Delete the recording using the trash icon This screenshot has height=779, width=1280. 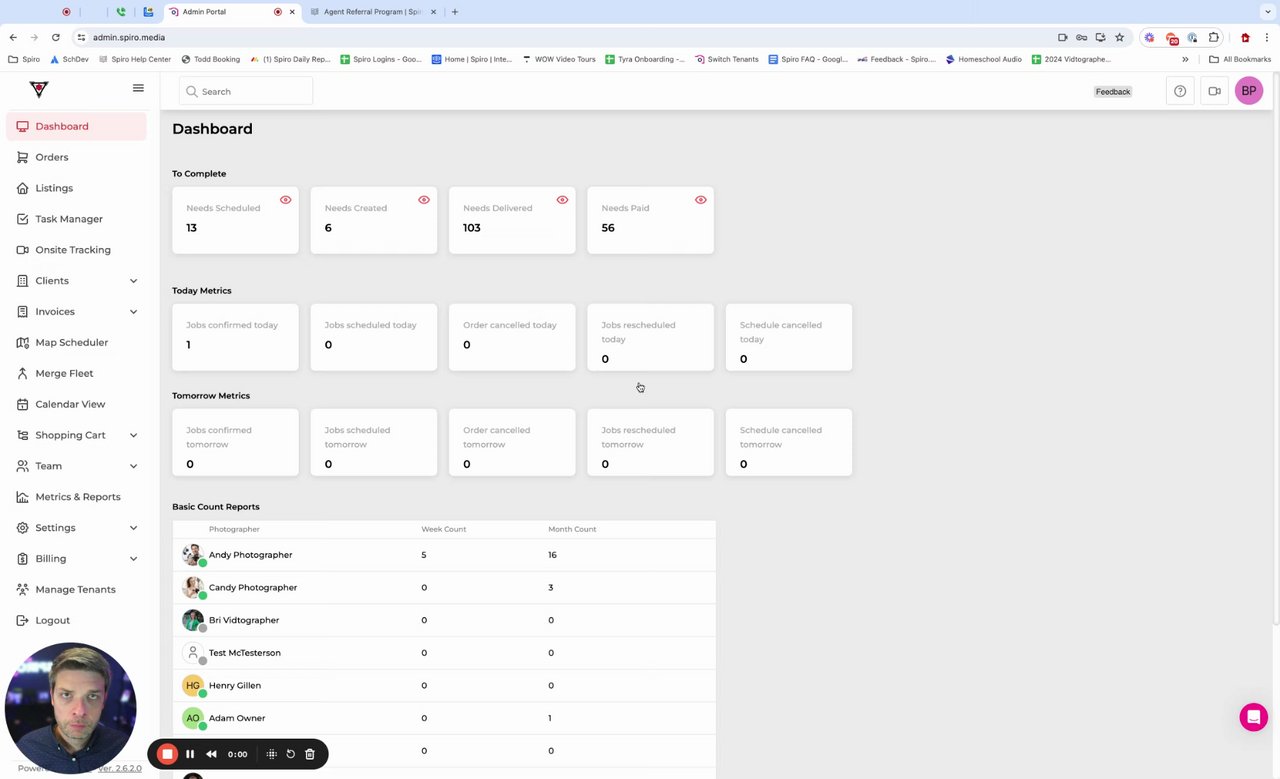point(310,754)
